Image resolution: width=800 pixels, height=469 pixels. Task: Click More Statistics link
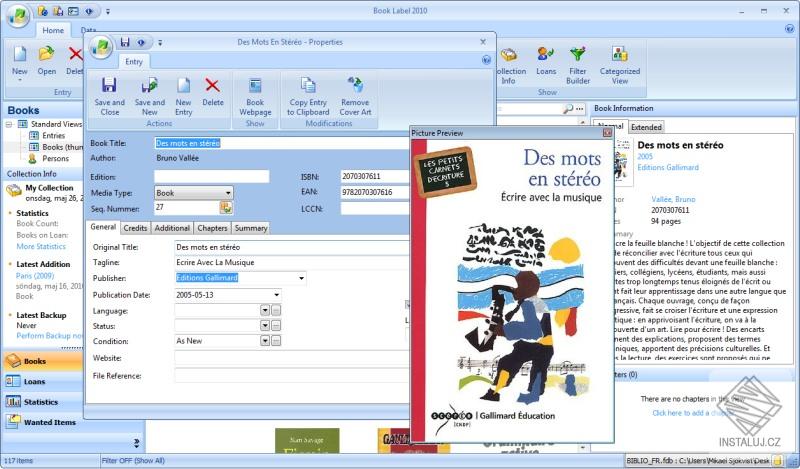tap(41, 246)
